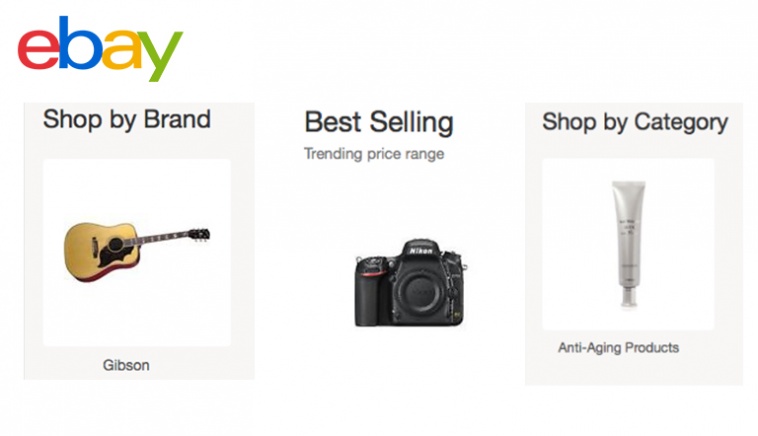758x436 pixels.
Task: Click the Shop by Category heading
Action: [x=635, y=122]
